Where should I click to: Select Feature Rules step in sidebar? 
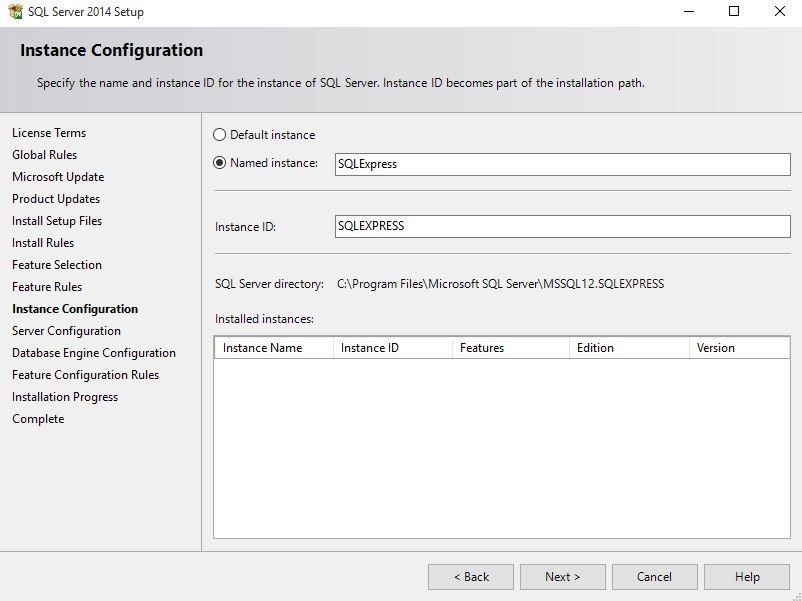click(47, 286)
